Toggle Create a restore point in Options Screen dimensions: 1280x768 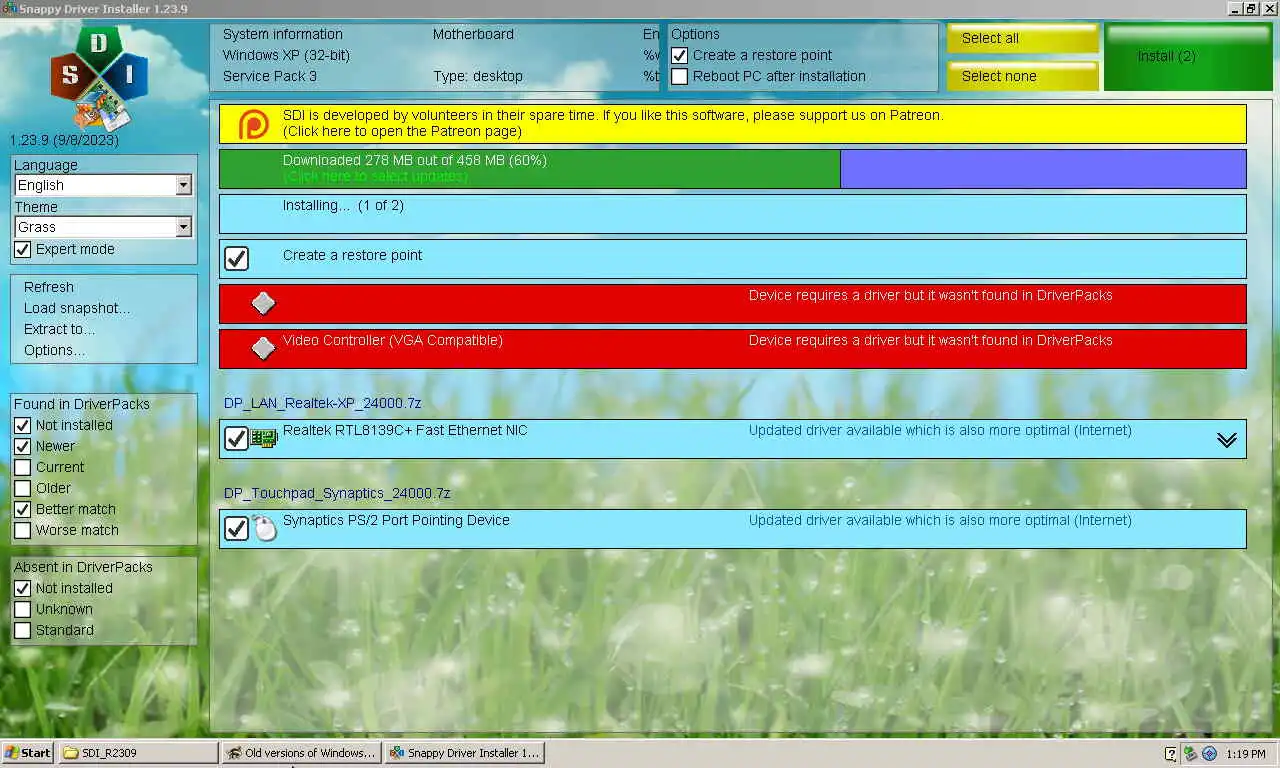pyautogui.click(x=680, y=56)
